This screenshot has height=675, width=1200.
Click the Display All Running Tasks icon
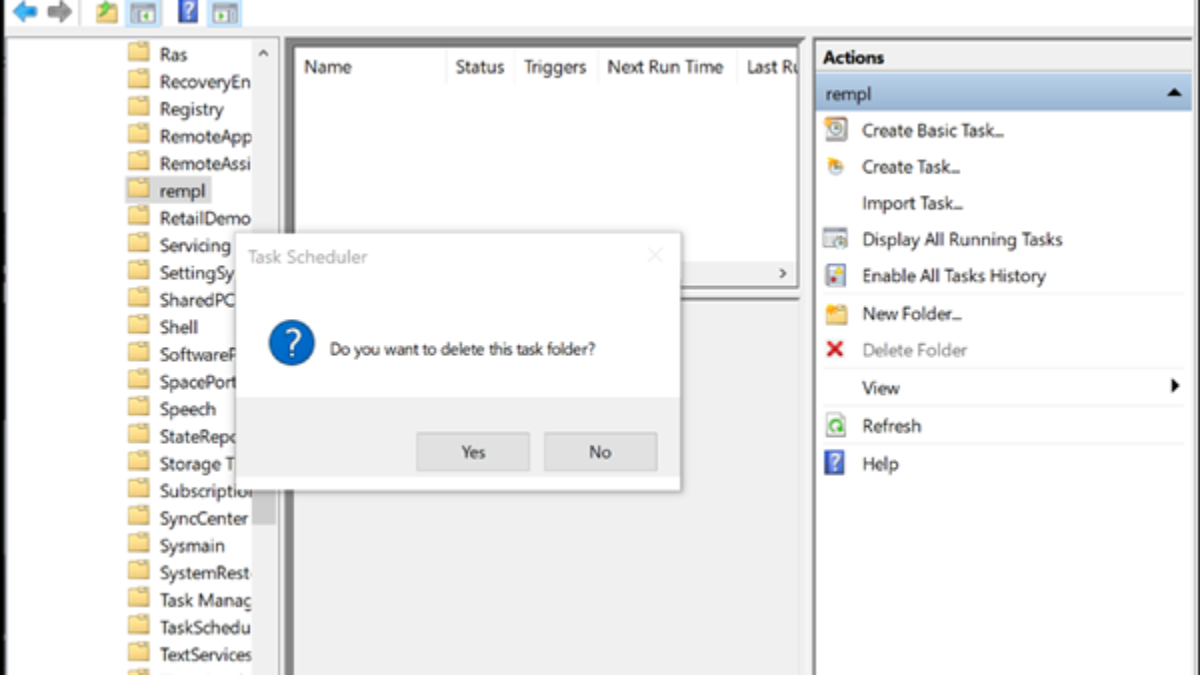tap(835, 239)
